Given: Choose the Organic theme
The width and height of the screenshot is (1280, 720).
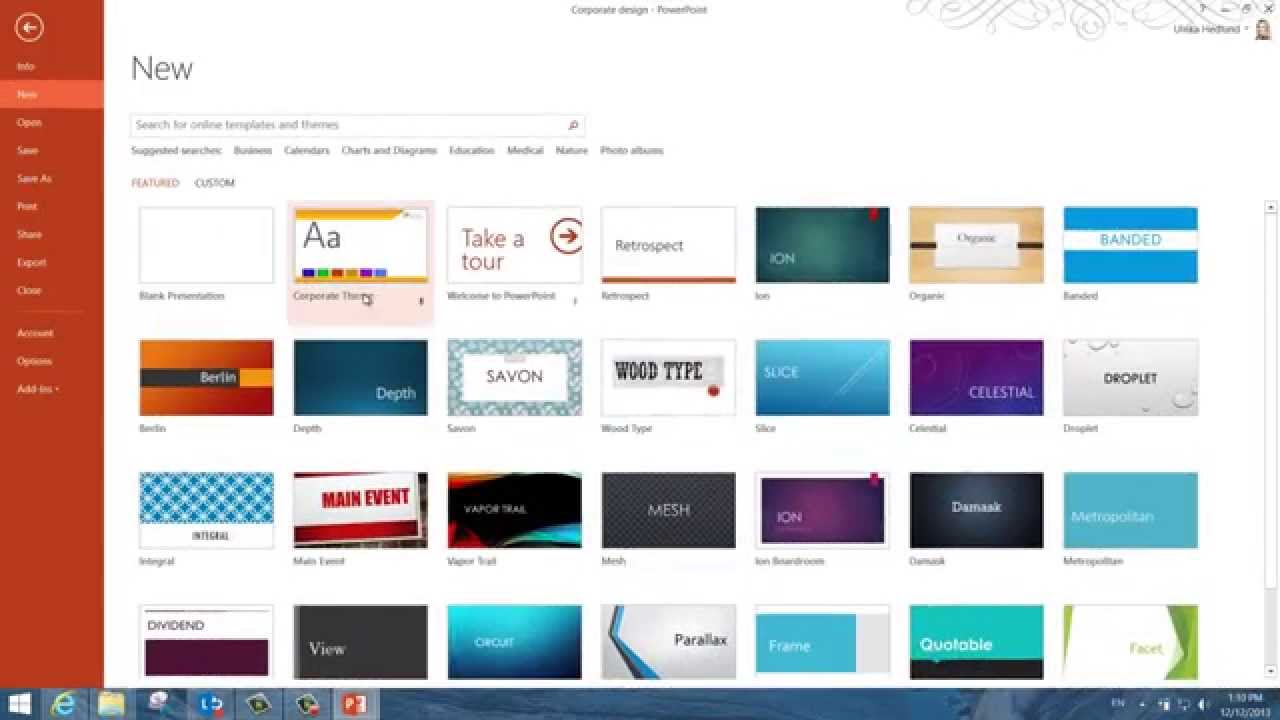Looking at the screenshot, I should pyautogui.click(x=976, y=245).
